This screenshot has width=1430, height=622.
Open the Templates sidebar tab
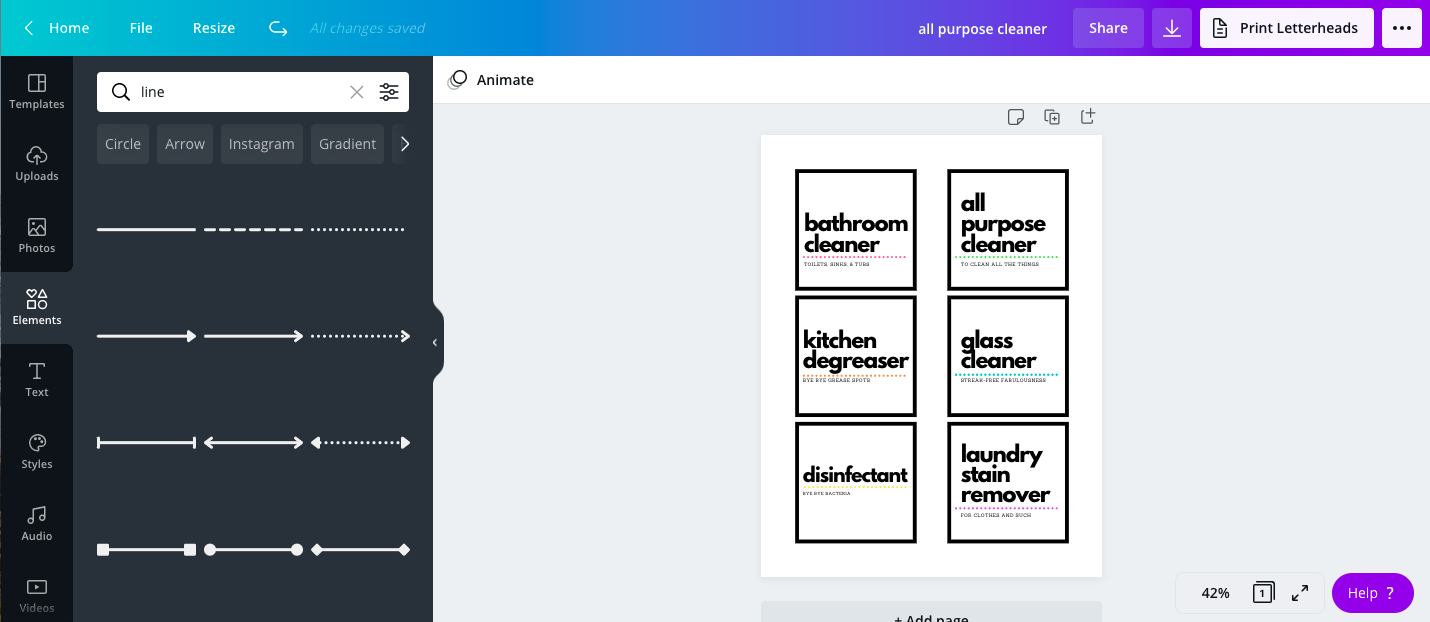37,91
